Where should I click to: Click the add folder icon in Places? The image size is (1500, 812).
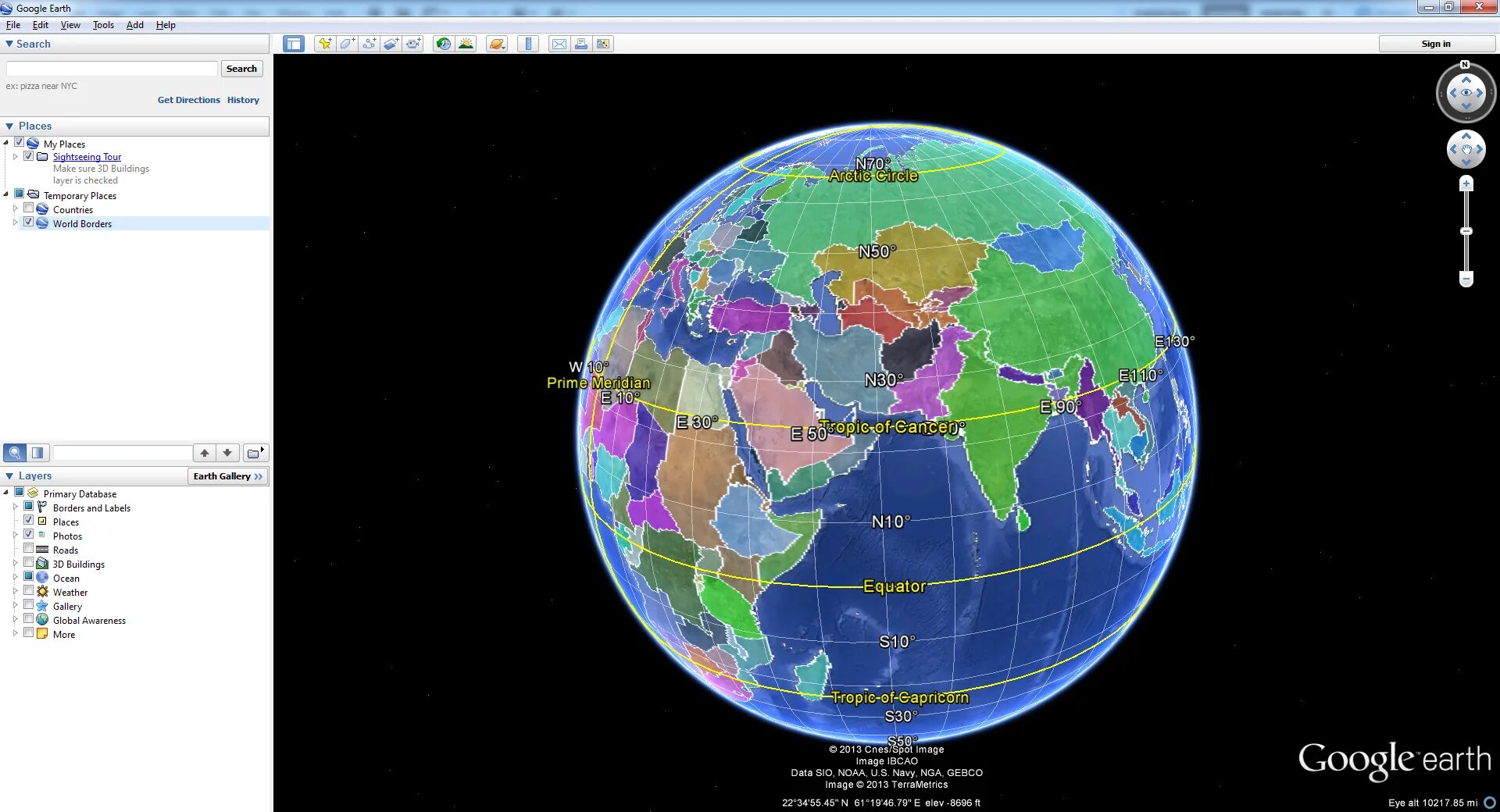255,453
